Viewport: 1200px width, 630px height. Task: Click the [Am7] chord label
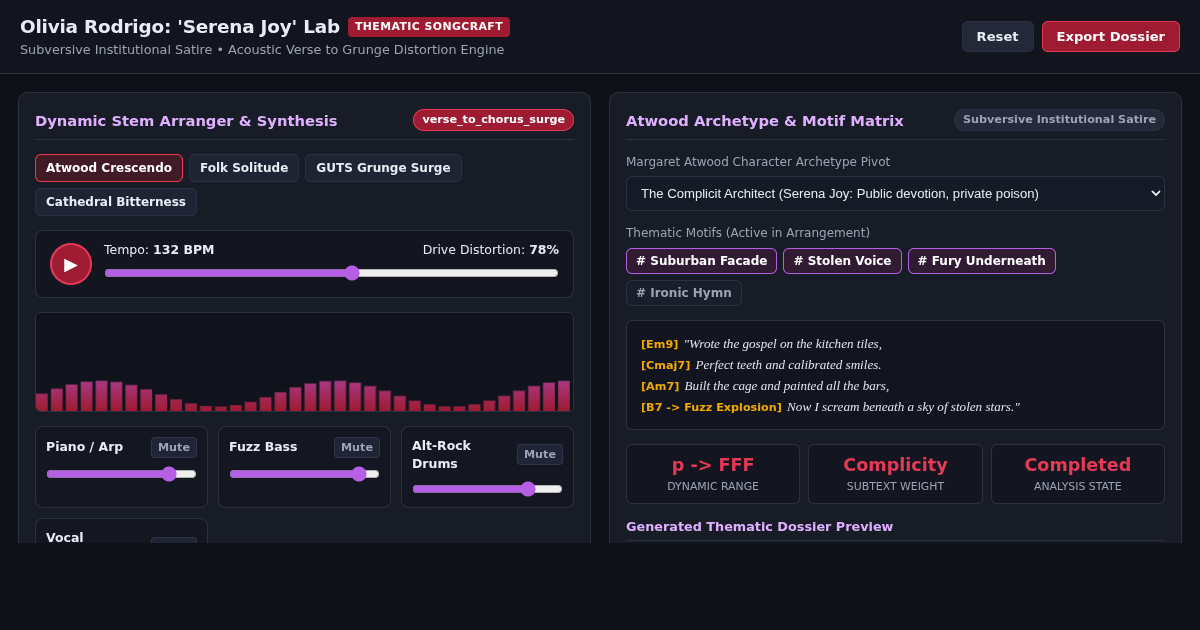tap(660, 386)
